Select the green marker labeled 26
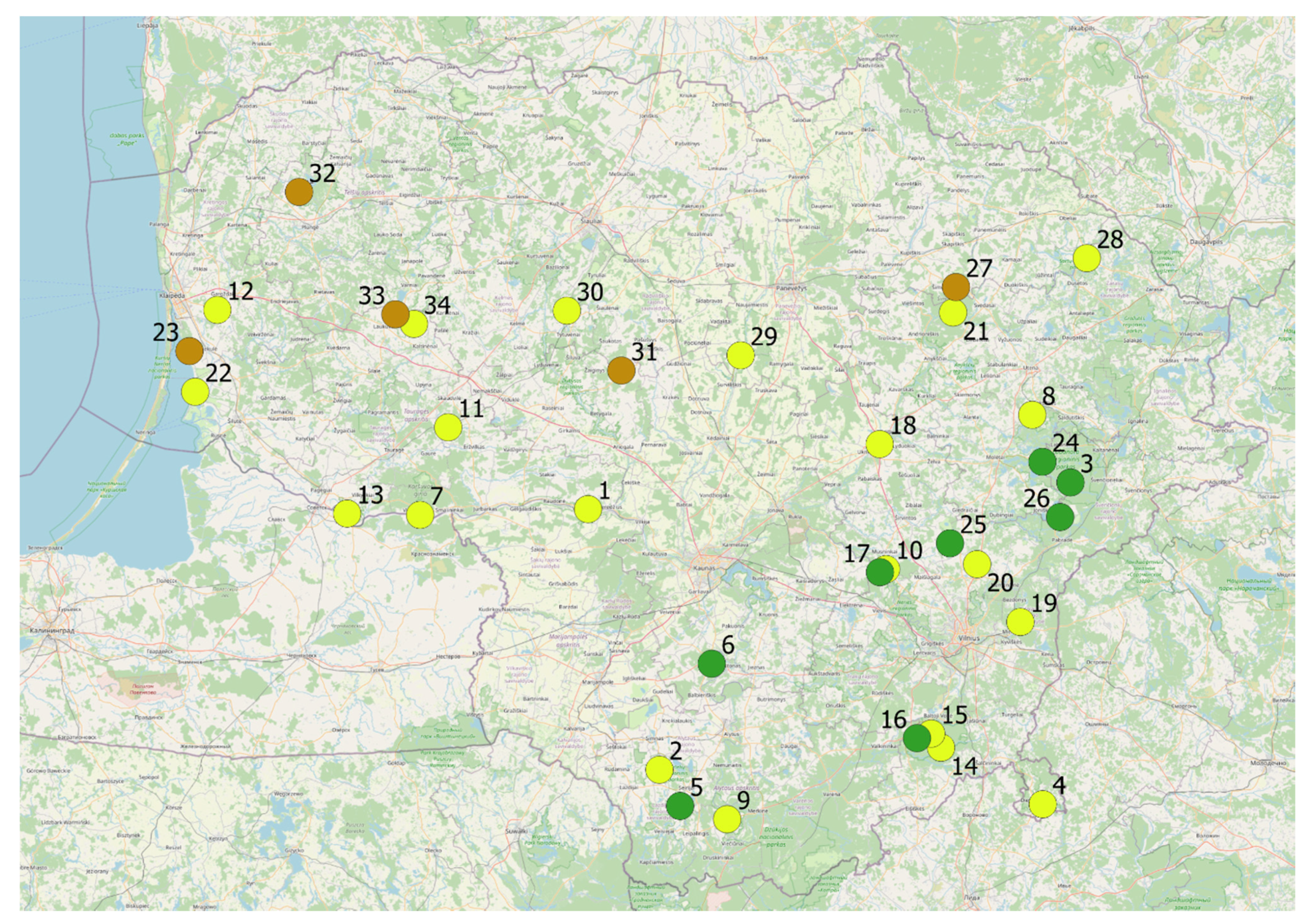Viewport: 1312px width, 924px height. pos(1059,517)
